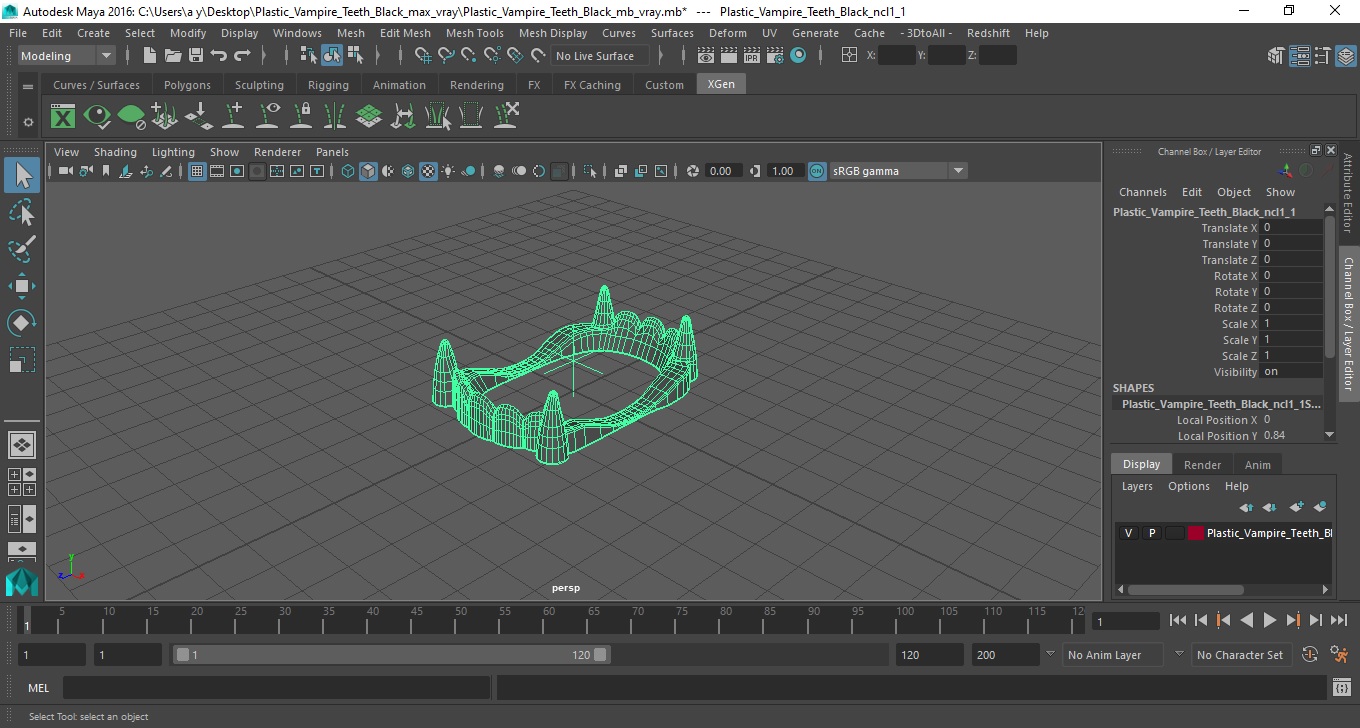This screenshot has width=1360, height=728.
Task: Click the current frame field near playback
Action: [x=1126, y=621]
